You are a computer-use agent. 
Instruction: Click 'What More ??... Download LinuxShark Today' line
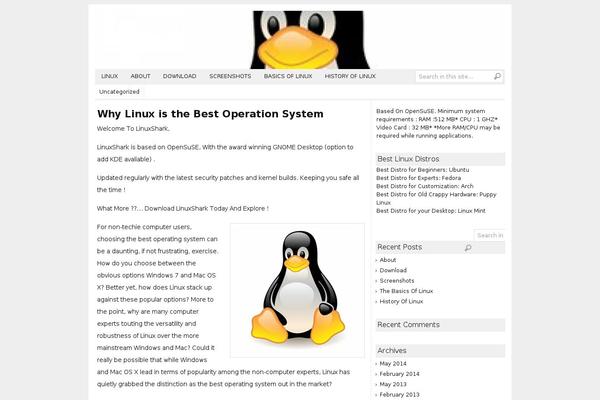point(183,209)
